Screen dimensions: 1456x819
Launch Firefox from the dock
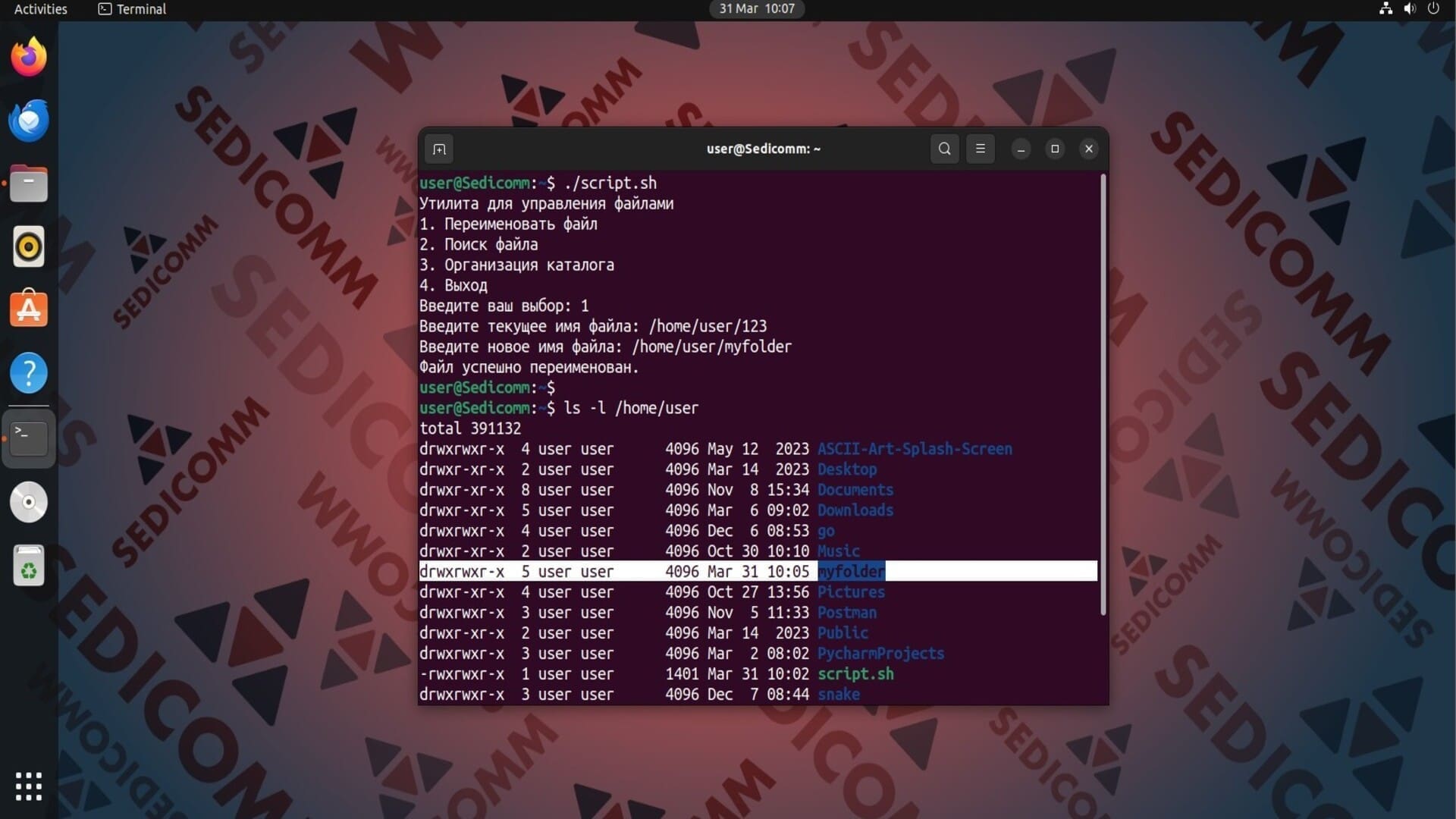[29, 57]
